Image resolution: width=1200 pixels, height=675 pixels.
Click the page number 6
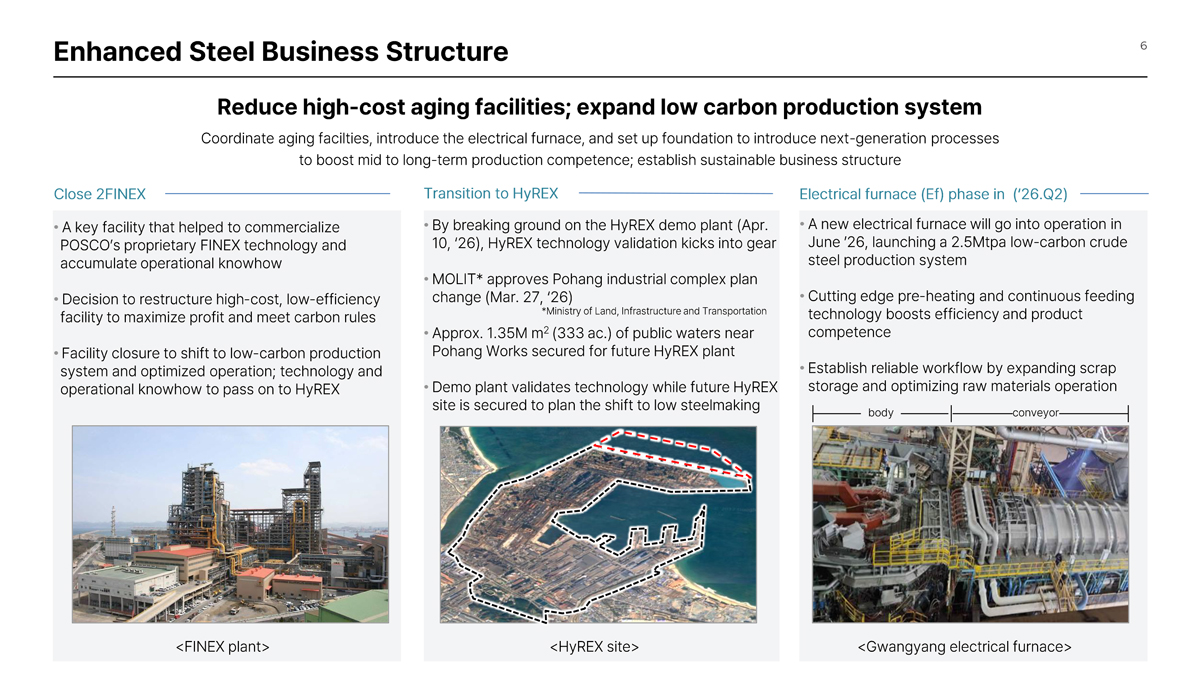pos(1143,45)
